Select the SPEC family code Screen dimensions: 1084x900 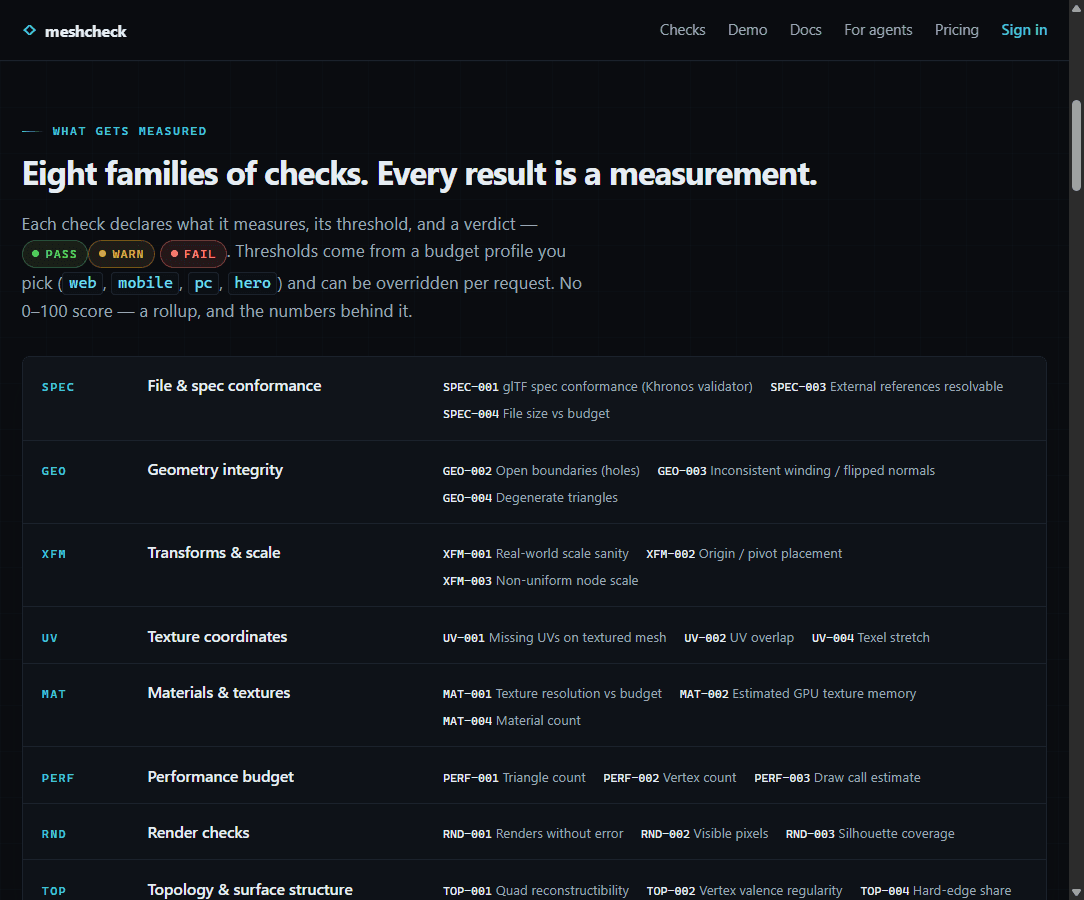click(x=58, y=387)
